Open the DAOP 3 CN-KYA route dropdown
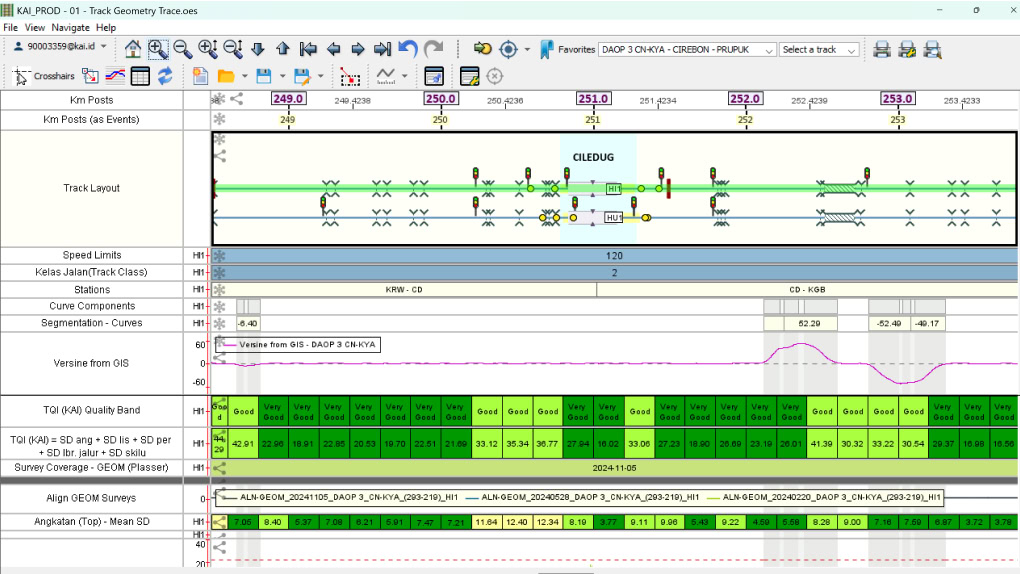Viewport: 1020px width, 574px height. [687, 49]
